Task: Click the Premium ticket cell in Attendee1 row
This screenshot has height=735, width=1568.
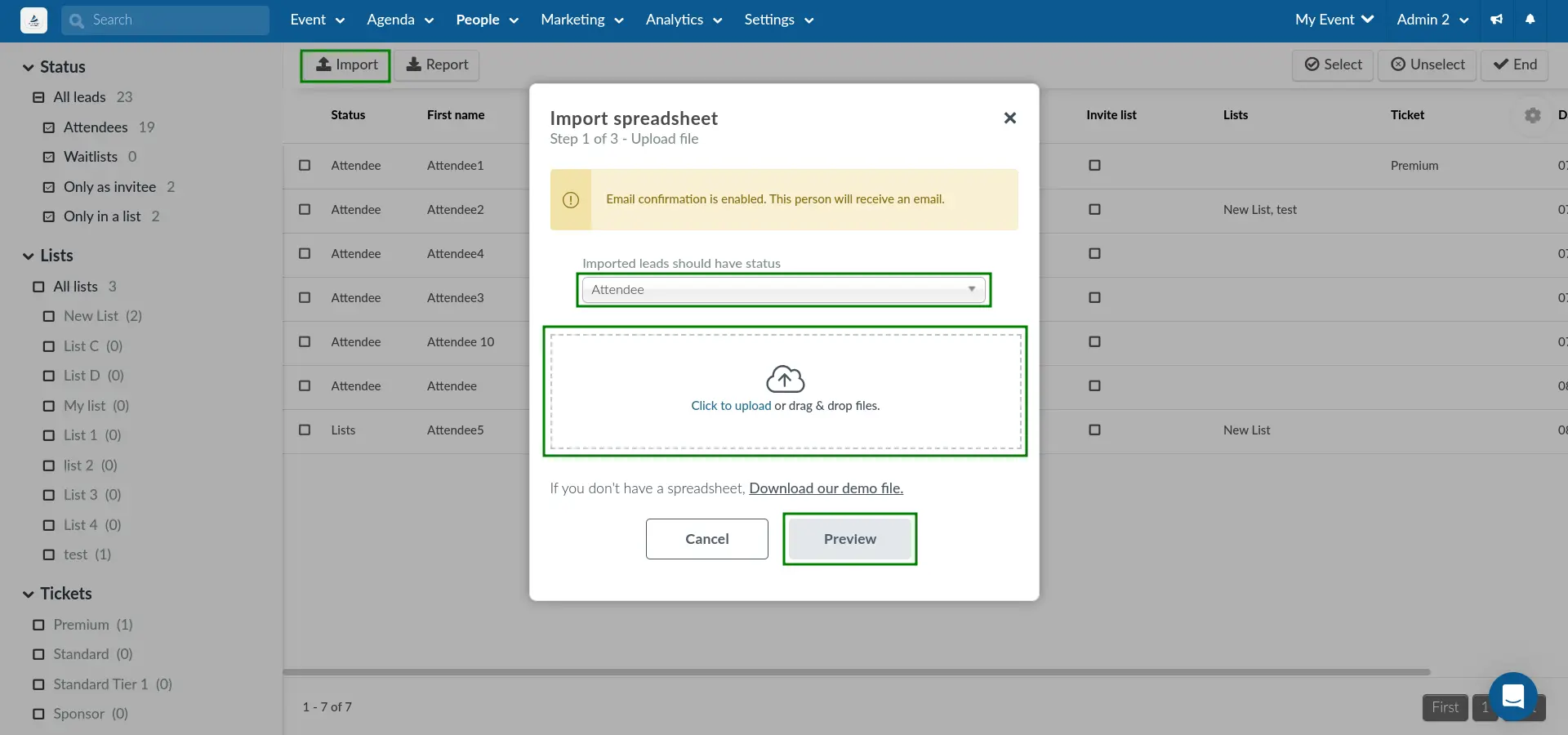Action: pos(1414,166)
